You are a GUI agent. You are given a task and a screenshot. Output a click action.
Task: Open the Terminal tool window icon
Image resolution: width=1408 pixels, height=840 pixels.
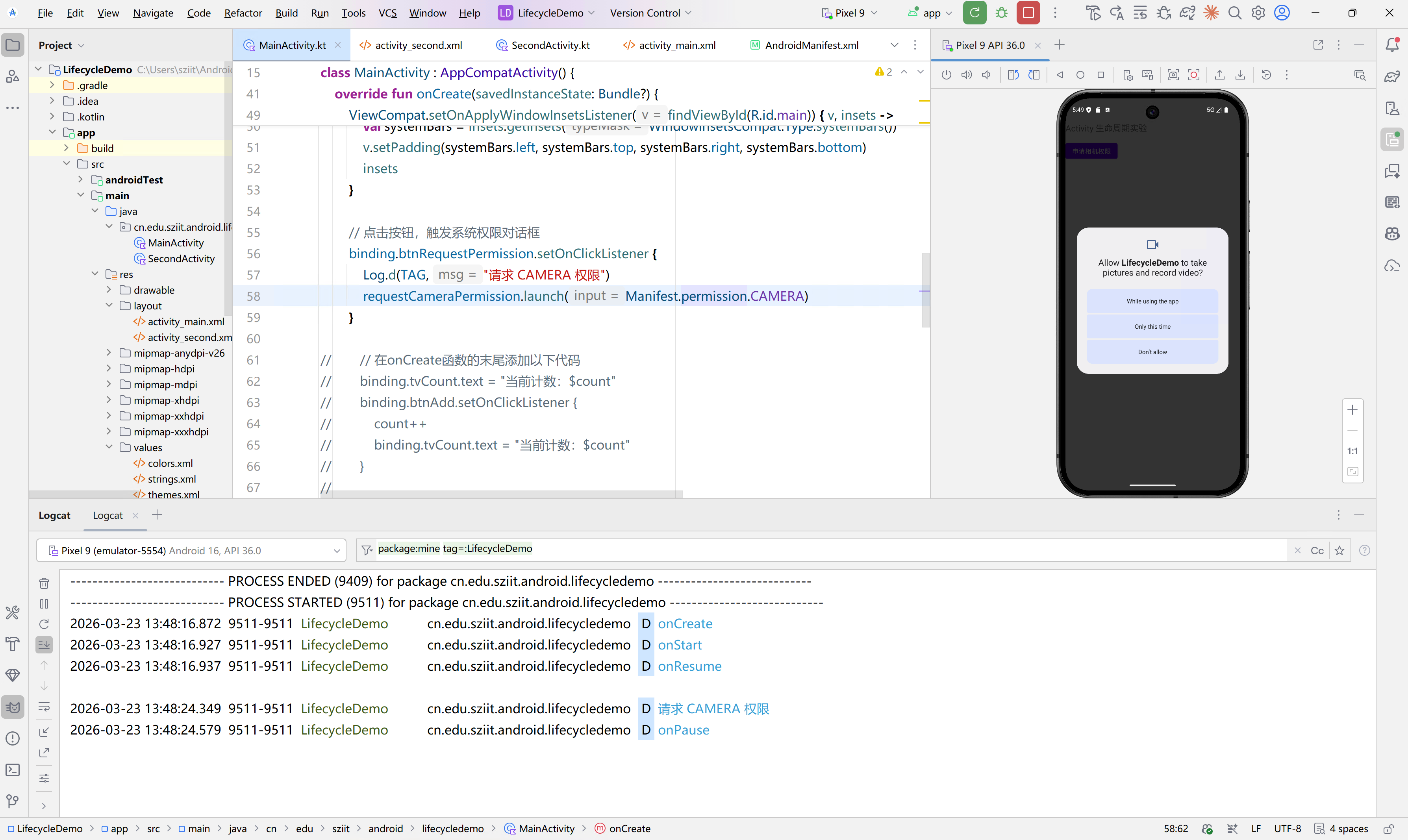(x=13, y=770)
